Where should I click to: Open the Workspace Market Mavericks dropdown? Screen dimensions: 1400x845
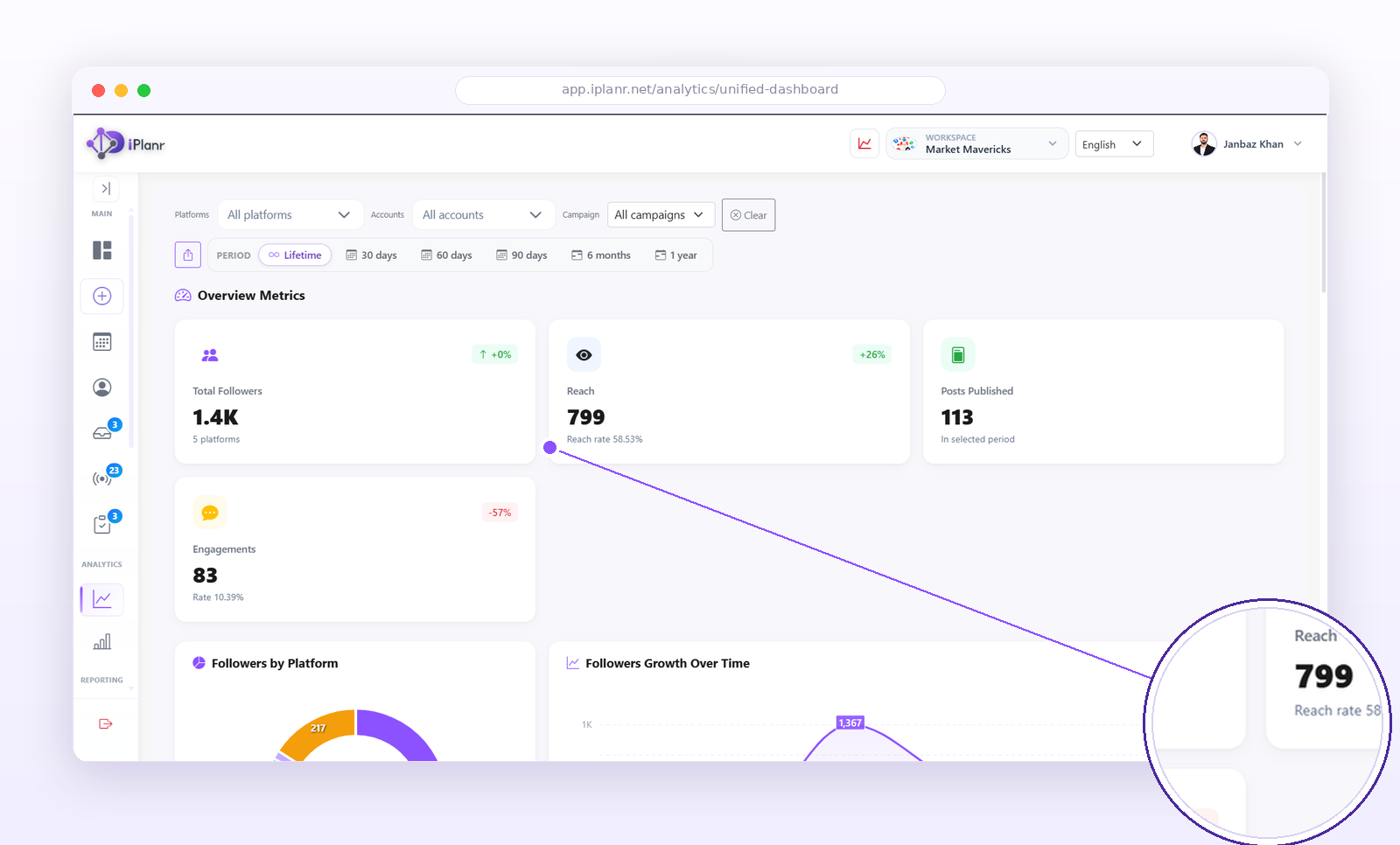click(977, 143)
